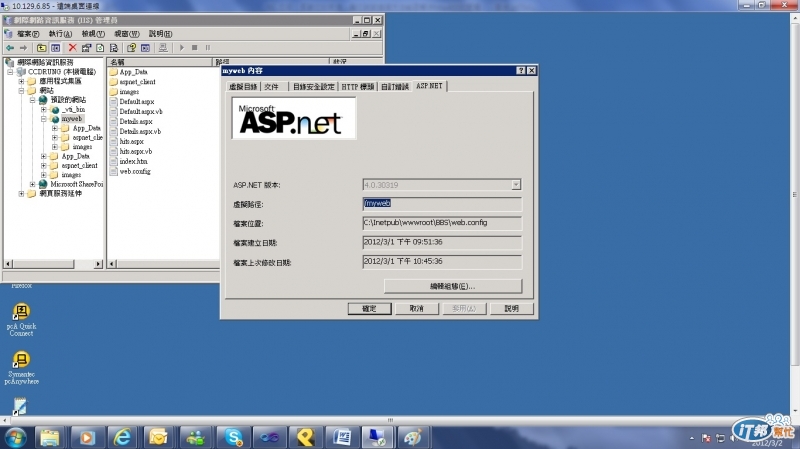
Task: Click the red X delete icon
Action: [x=72, y=48]
